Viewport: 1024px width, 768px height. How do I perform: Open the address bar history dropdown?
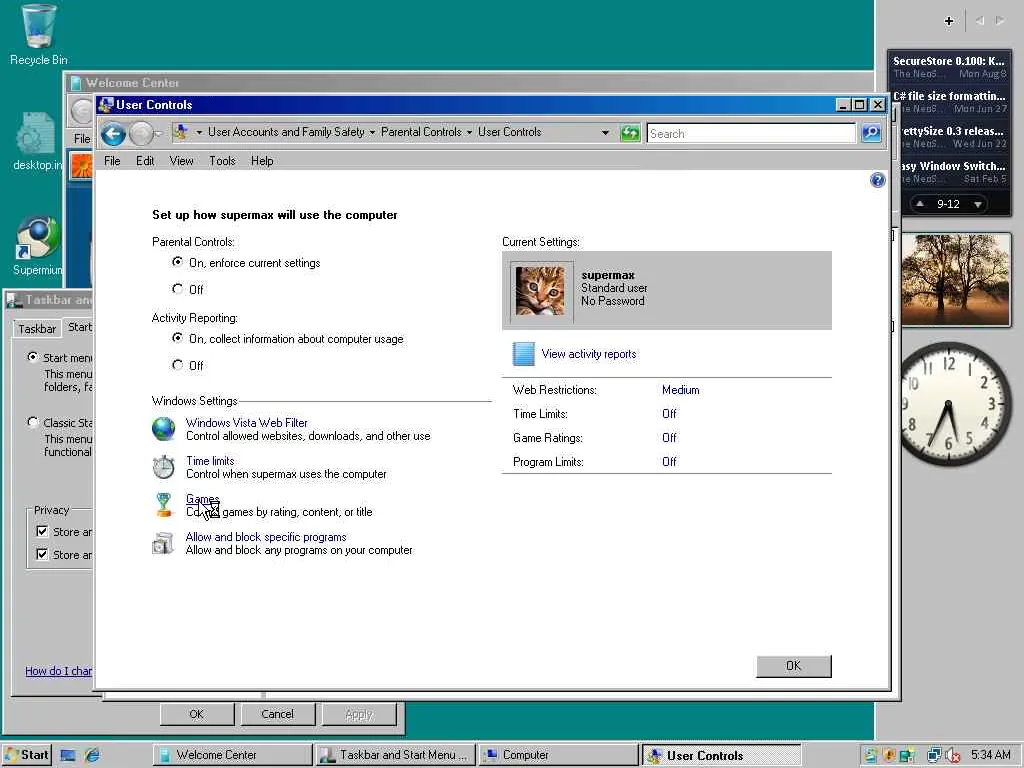pos(605,133)
